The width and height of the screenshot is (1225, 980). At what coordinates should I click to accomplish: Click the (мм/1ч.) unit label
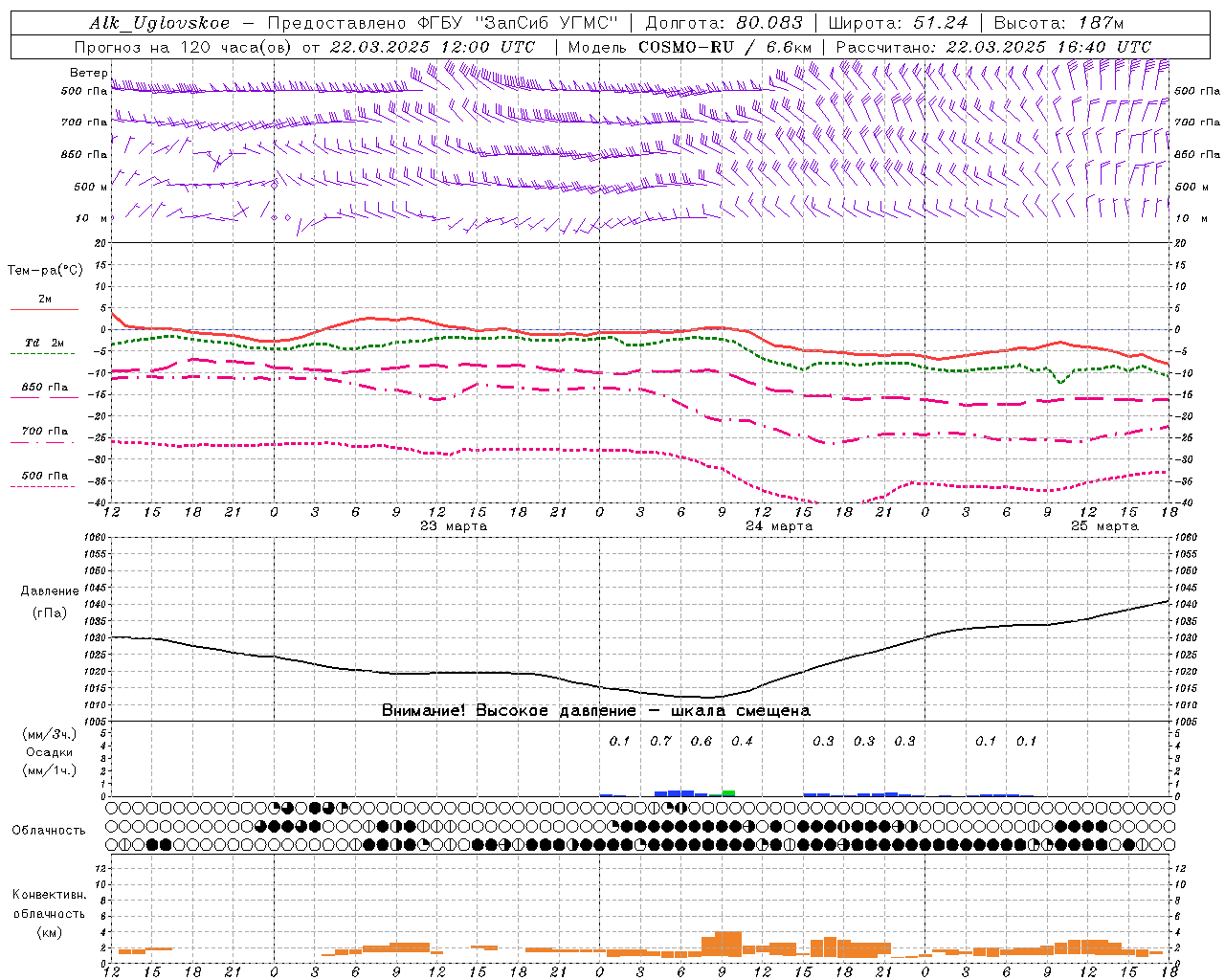coord(49,770)
